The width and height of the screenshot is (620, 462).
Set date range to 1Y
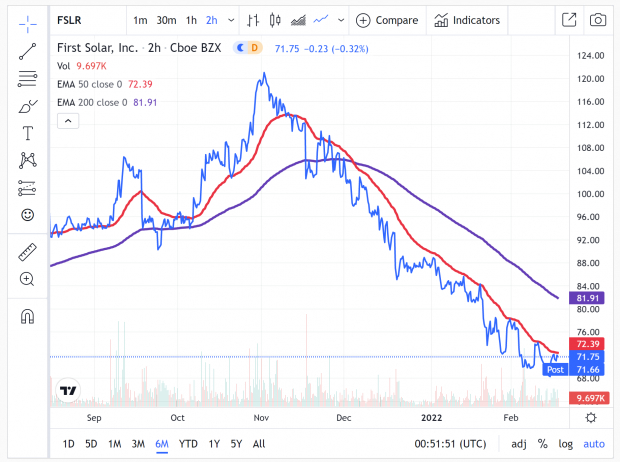point(214,444)
